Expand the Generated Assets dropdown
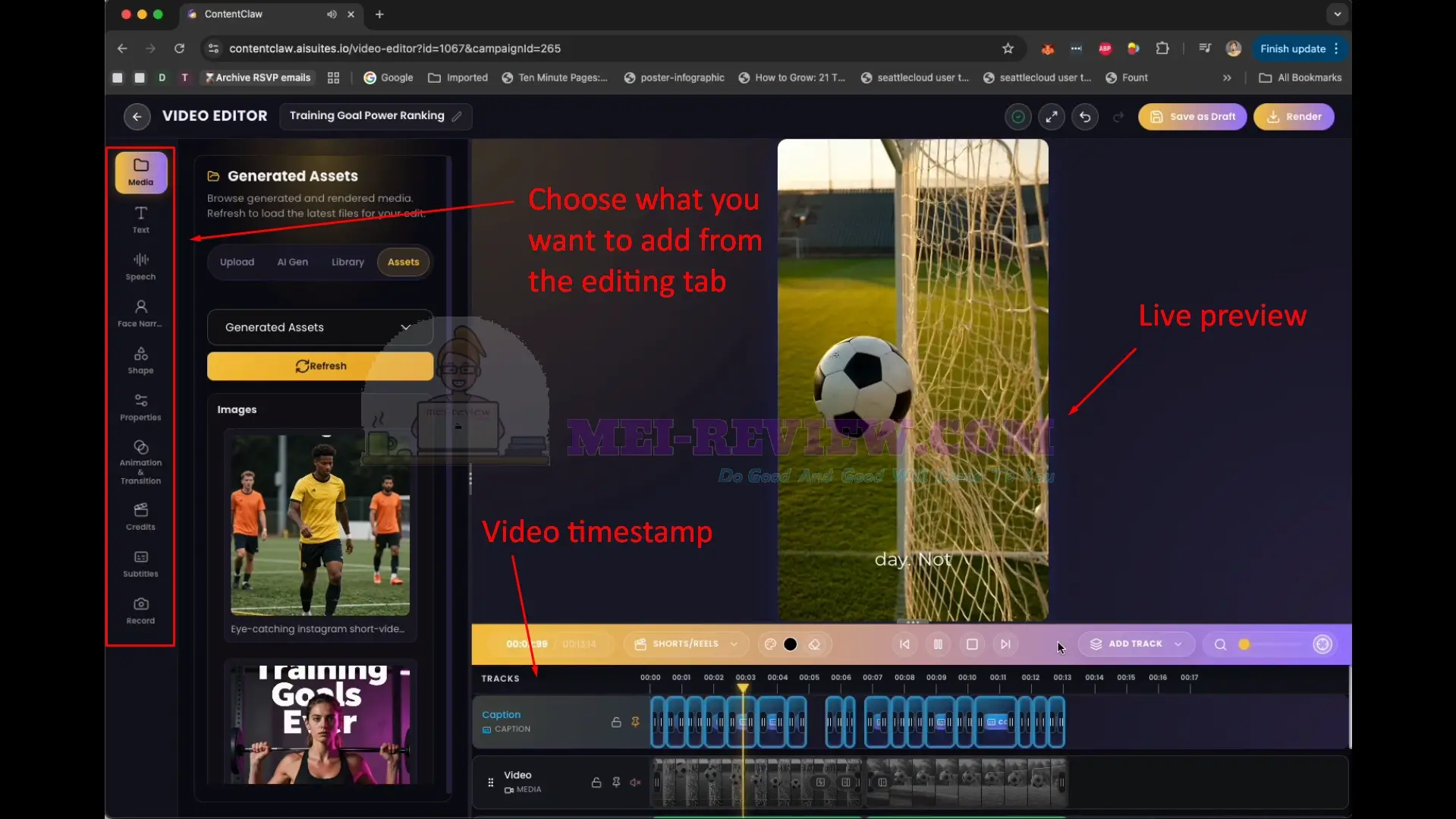This screenshot has height=819, width=1456. pos(319,327)
